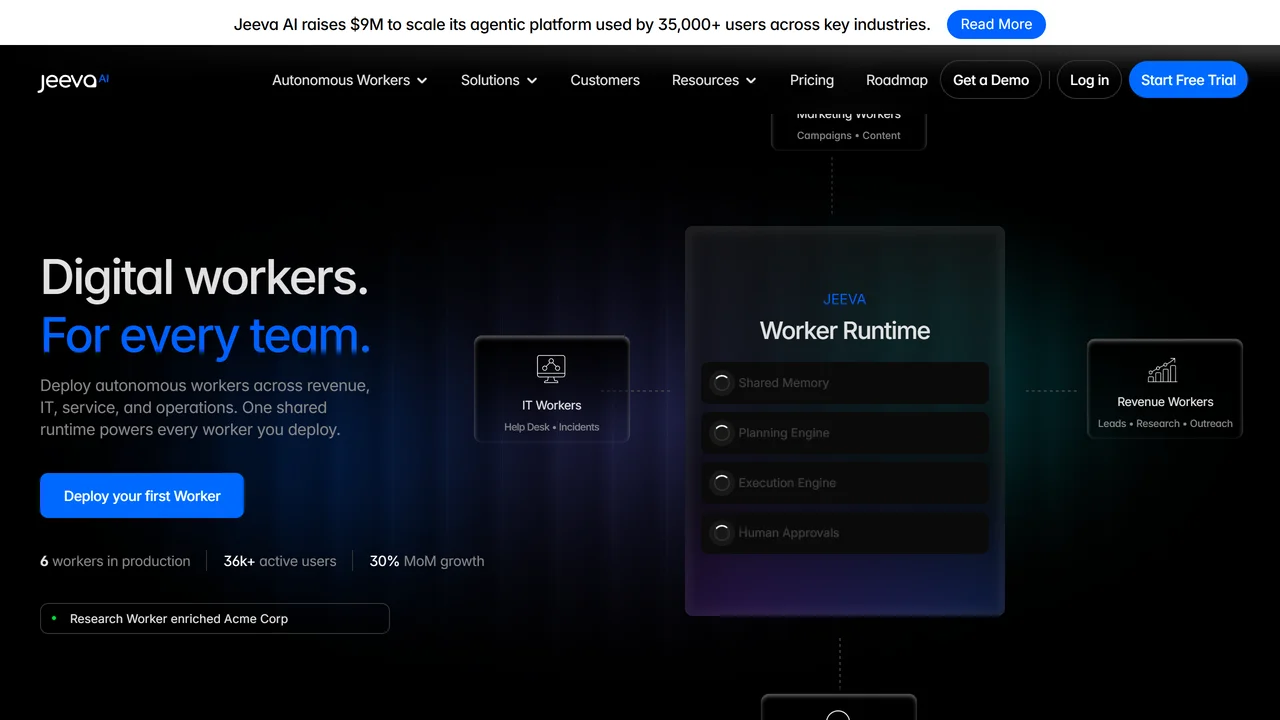Click the Get a Demo button
The height and width of the screenshot is (720, 1280).
click(991, 80)
